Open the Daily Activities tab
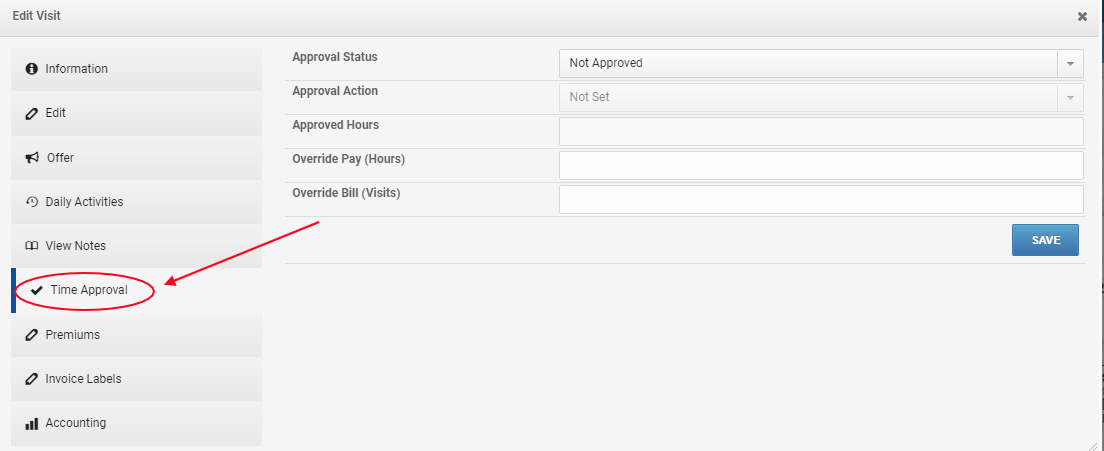 137,202
